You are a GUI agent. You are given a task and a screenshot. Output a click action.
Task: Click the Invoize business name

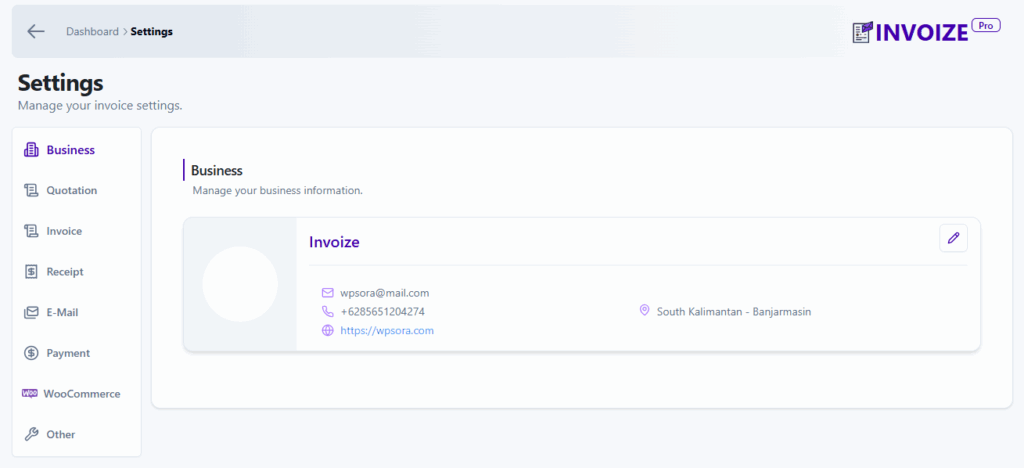pos(334,242)
